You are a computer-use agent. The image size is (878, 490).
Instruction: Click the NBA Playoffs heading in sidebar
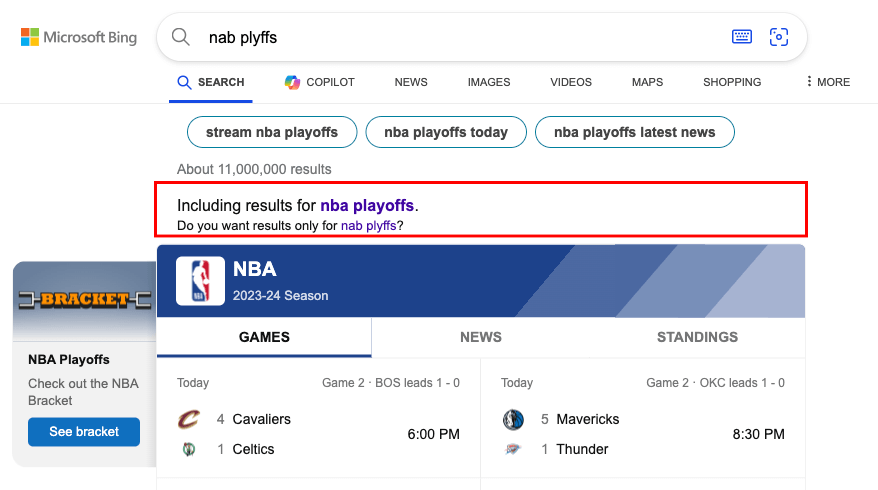point(69,360)
